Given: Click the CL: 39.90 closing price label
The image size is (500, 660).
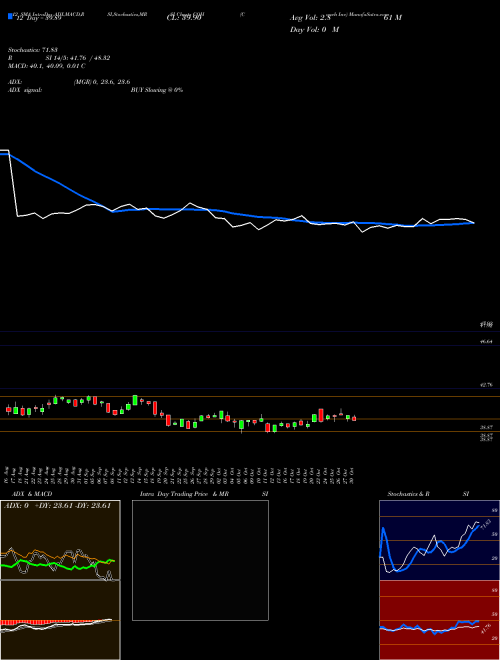Looking at the screenshot, I should (x=184, y=18).
